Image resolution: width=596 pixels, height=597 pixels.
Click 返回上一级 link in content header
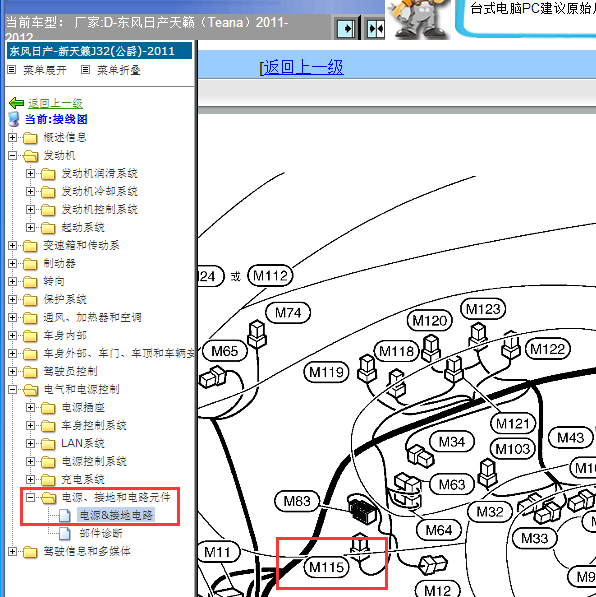point(304,67)
